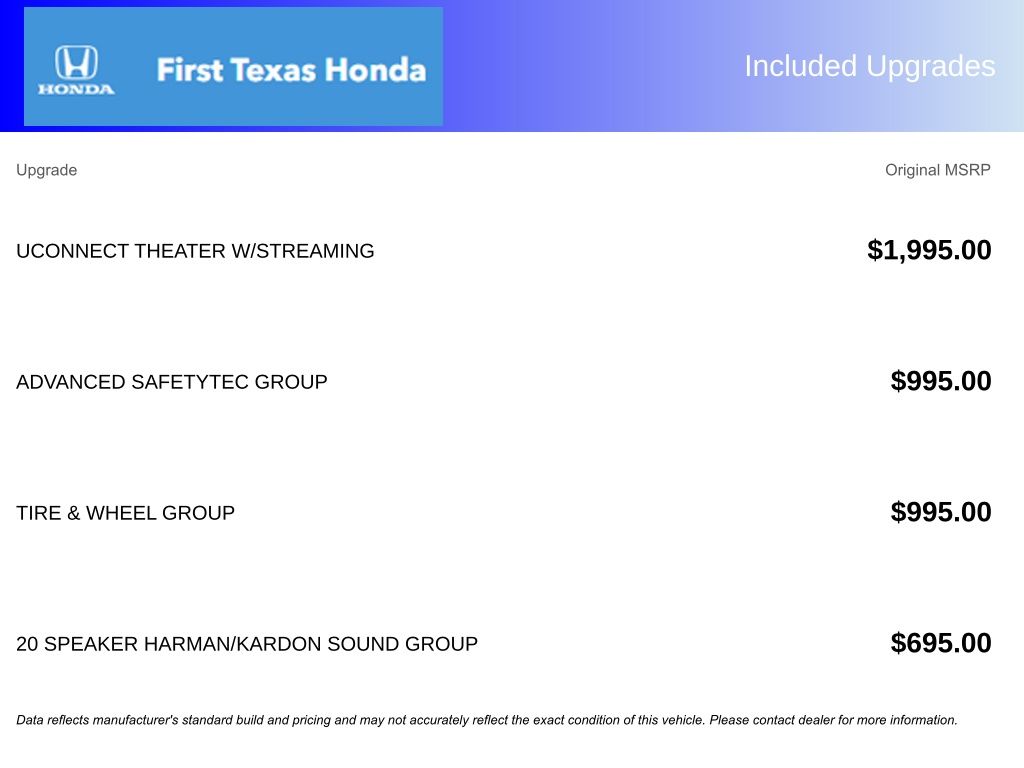This screenshot has width=1024, height=768.
Task: Click the Included Upgrades heading
Action: tap(869, 66)
